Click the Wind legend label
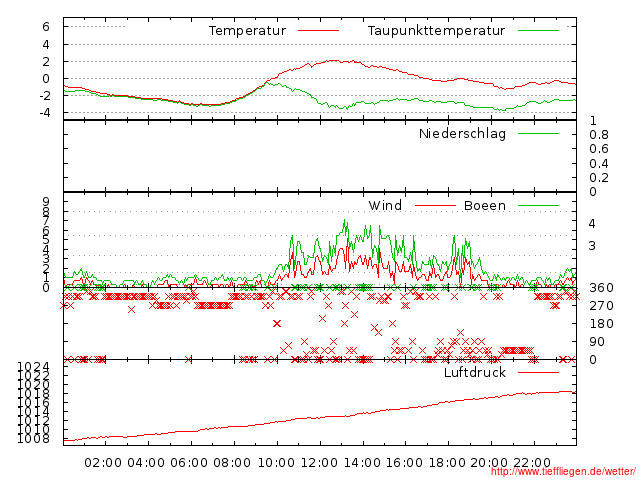The image size is (640, 480). tap(385, 205)
